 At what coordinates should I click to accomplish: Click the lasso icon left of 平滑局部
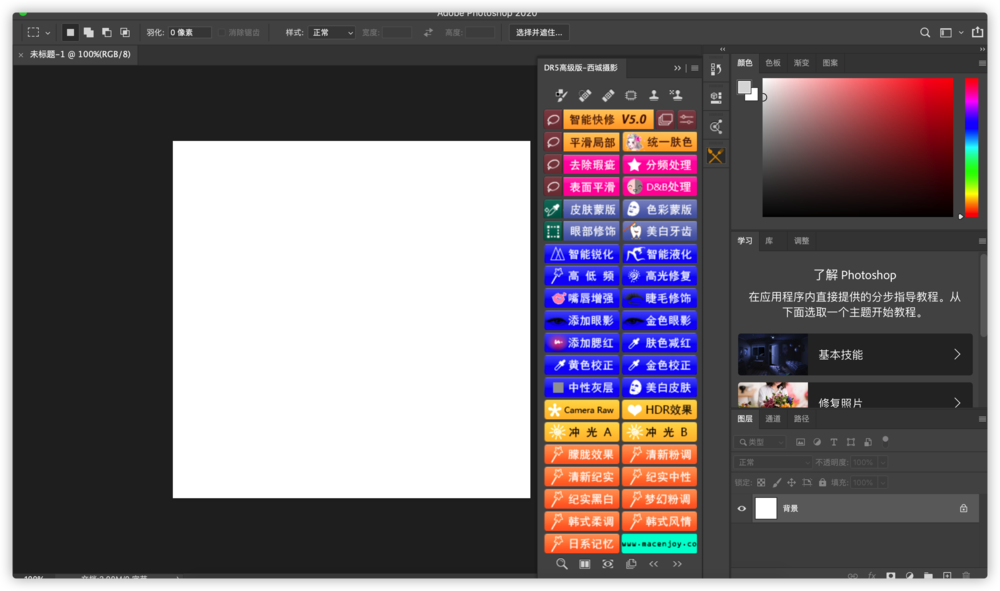pyautogui.click(x=553, y=142)
